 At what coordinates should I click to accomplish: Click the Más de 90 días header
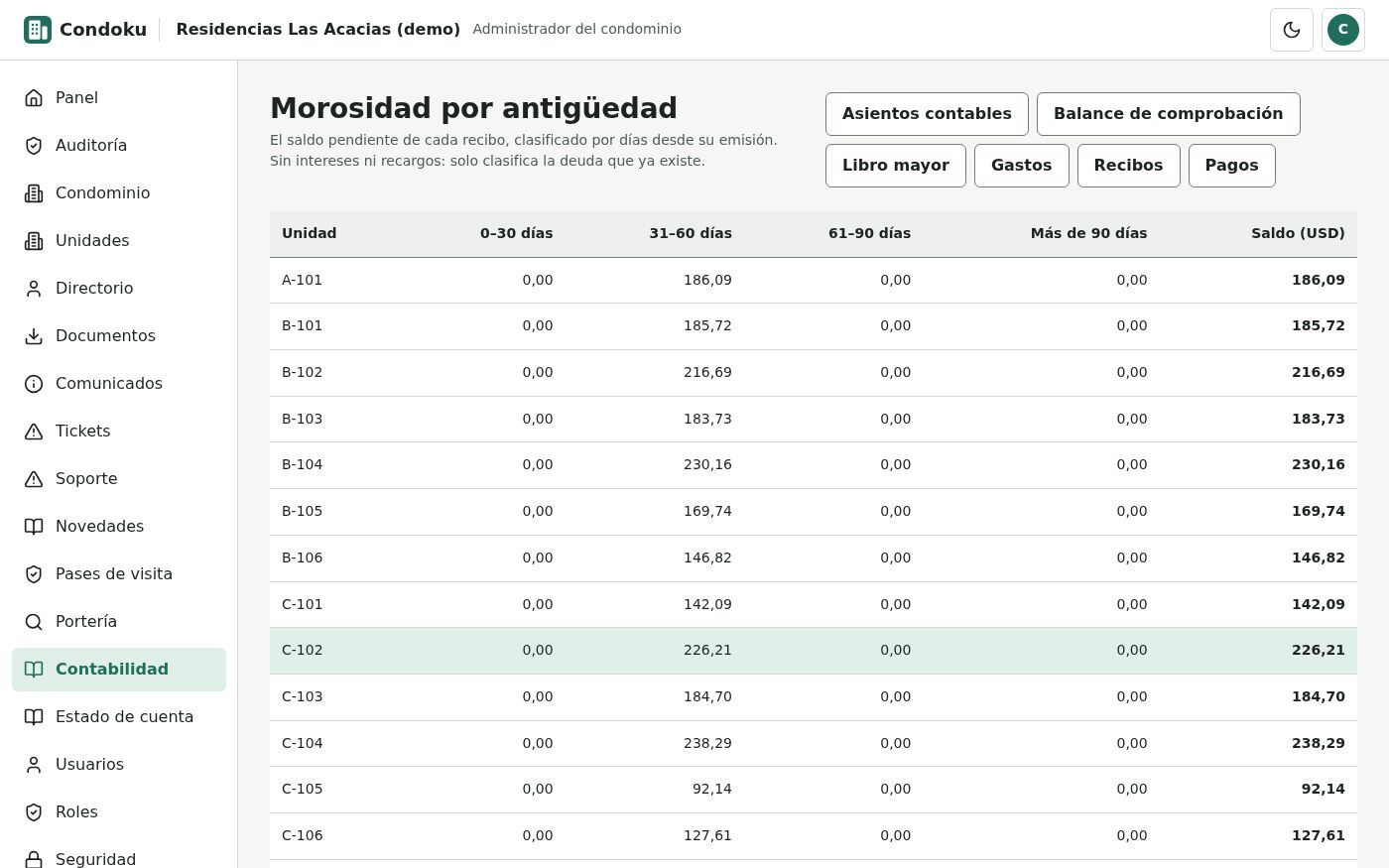[x=1088, y=234]
